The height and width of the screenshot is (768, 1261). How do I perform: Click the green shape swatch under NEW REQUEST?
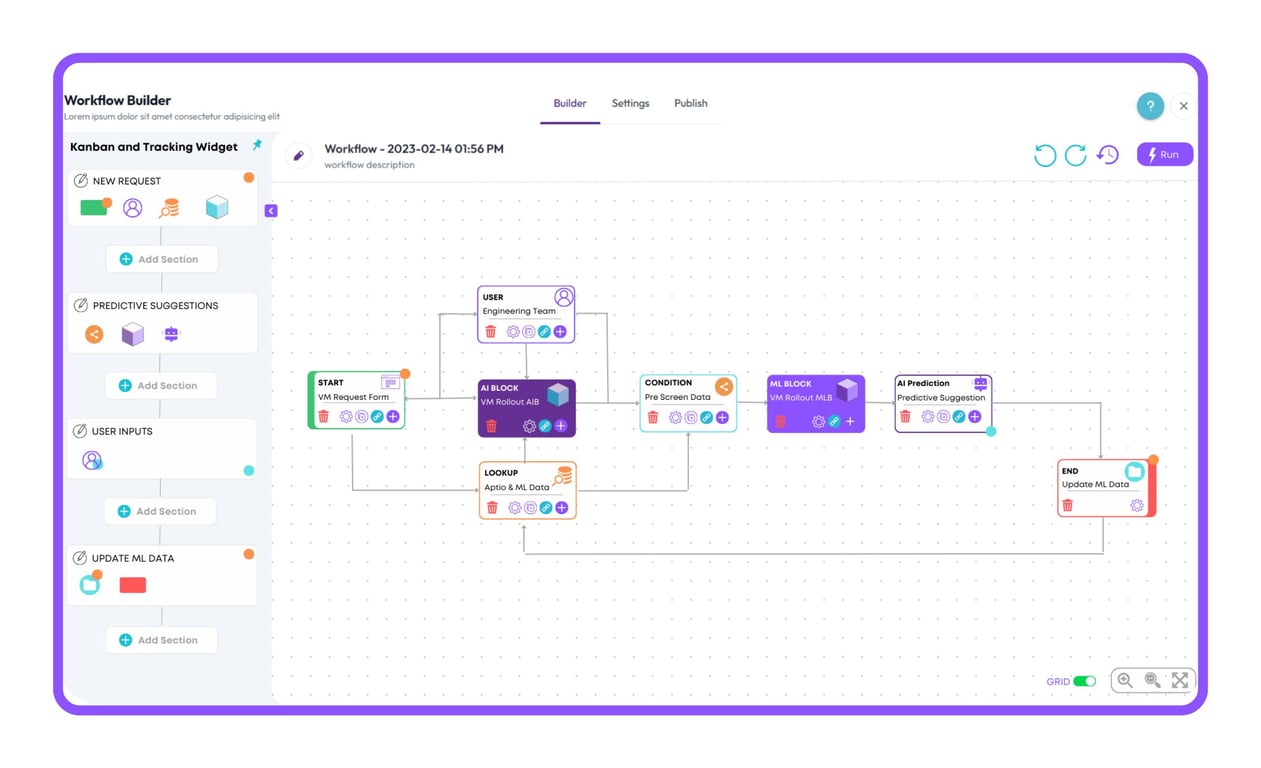(91, 206)
